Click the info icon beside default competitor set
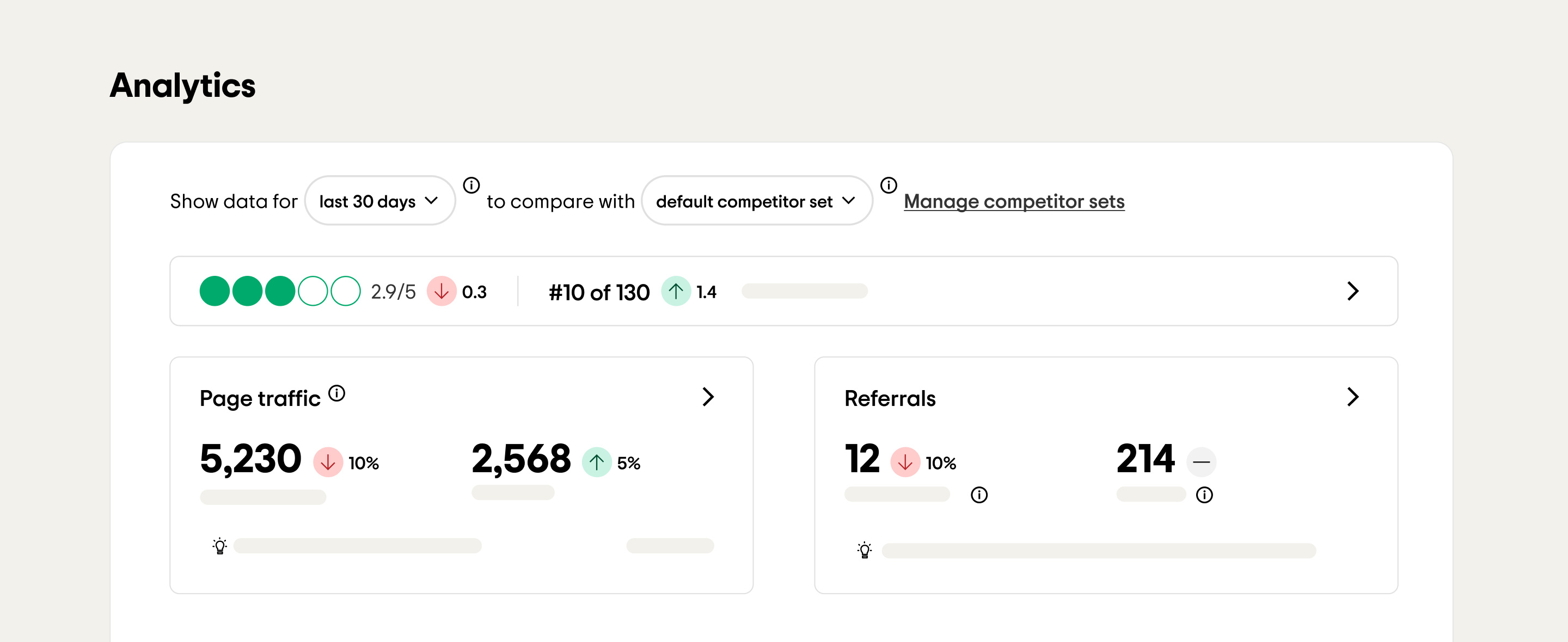 pos(889,186)
